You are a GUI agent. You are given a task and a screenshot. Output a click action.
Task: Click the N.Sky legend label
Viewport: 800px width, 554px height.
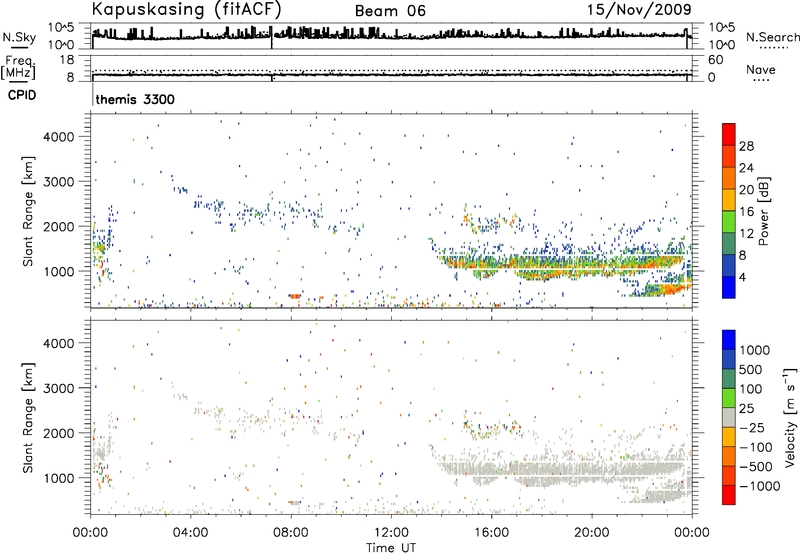(x=19, y=38)
